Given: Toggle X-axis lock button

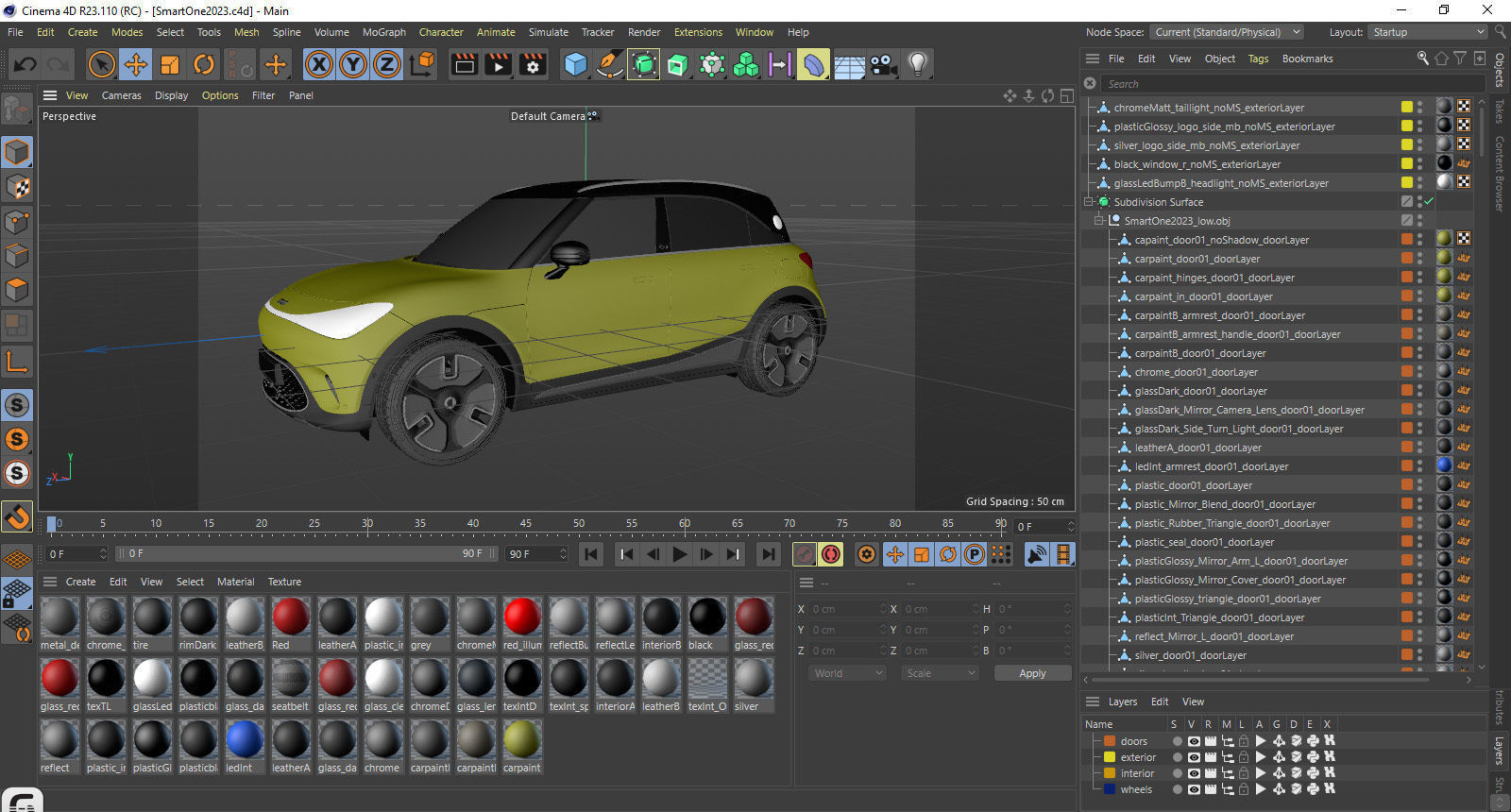Looking at the screenshot, I should 319,64.
